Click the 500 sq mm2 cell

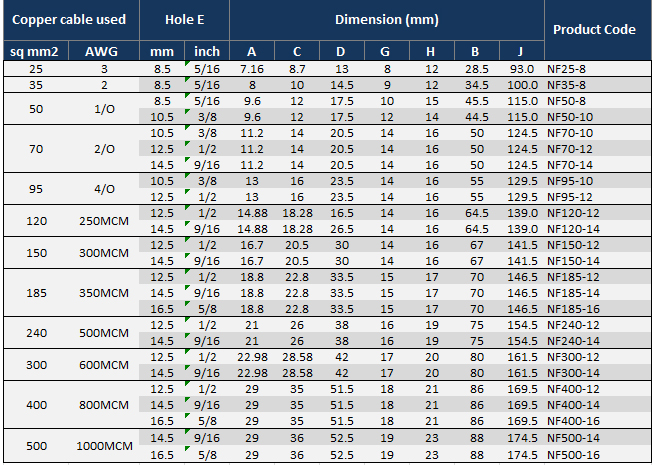[x=36, y=446]
